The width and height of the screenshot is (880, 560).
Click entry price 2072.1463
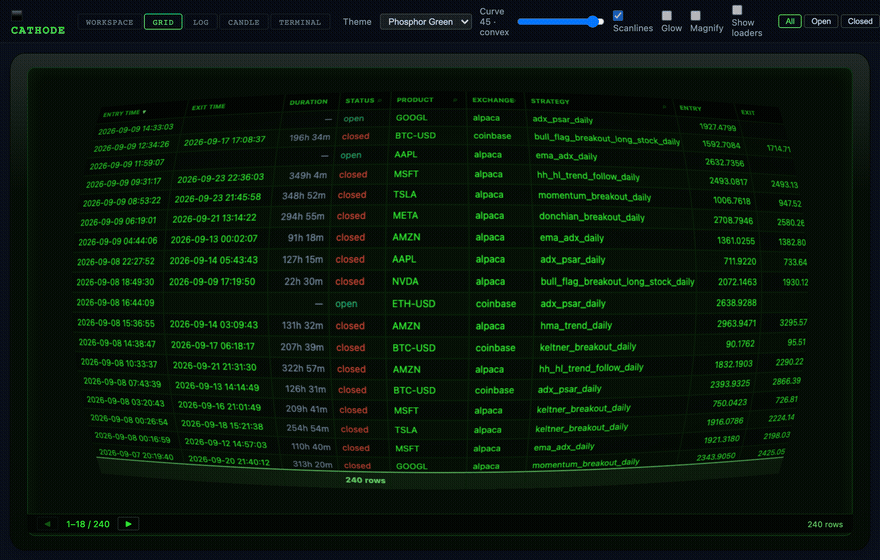point(737,282)
